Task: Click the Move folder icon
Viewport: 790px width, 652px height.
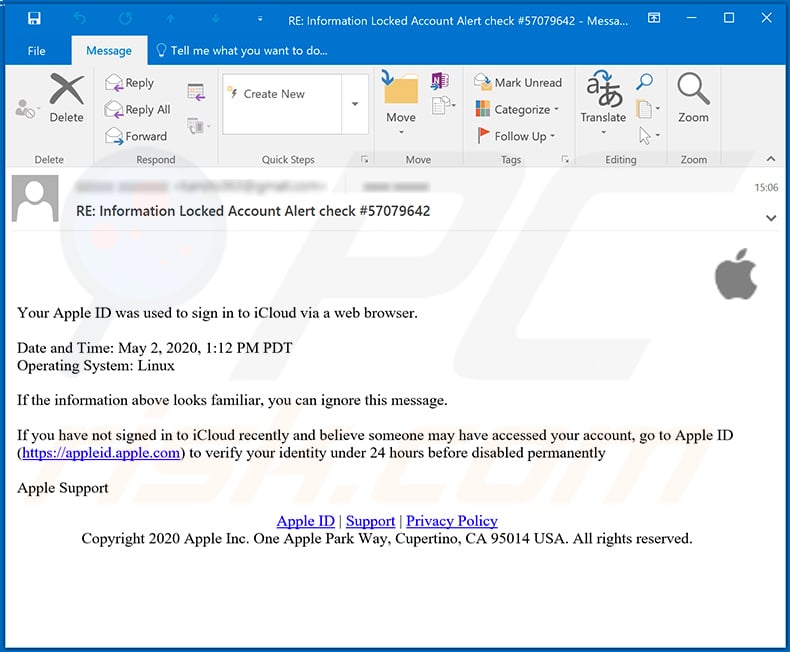Action: click(401, 103)
